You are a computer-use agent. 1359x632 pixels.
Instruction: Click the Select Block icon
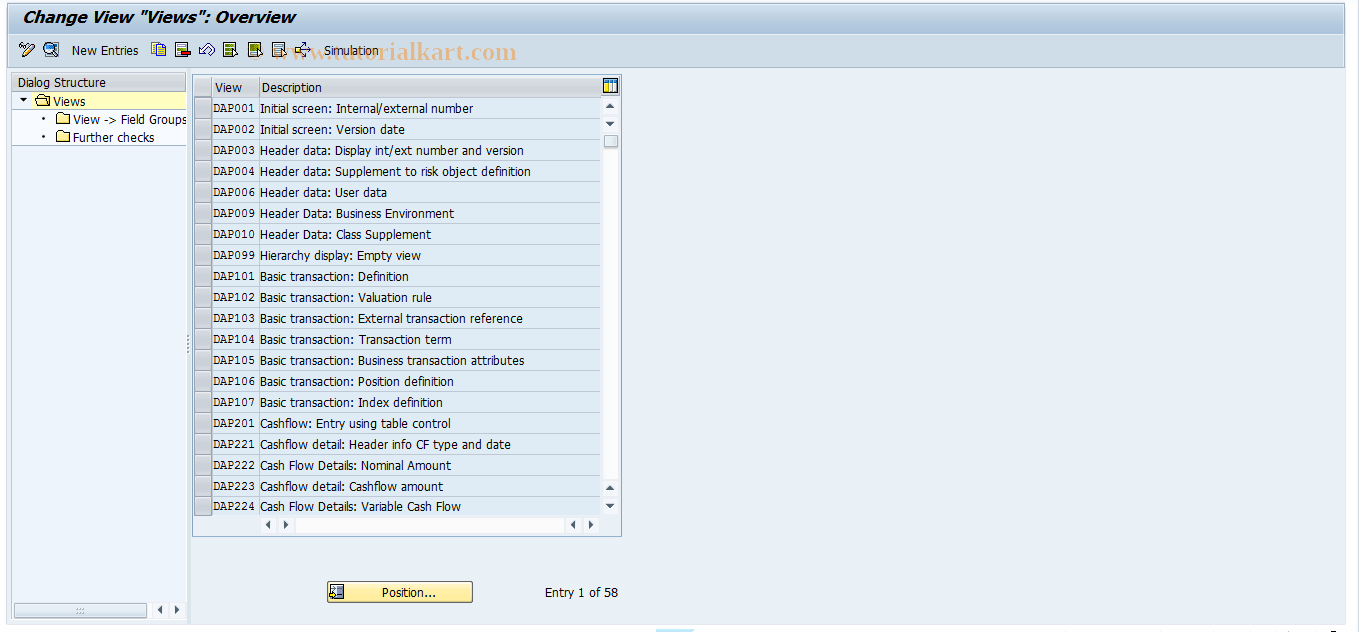[x=255, y=50]
